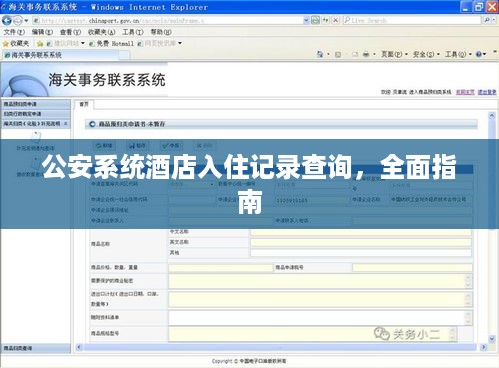Click the RSS feeds icon in command bar
This screenshot has width=499, height=368.
[x=338, y=54]
